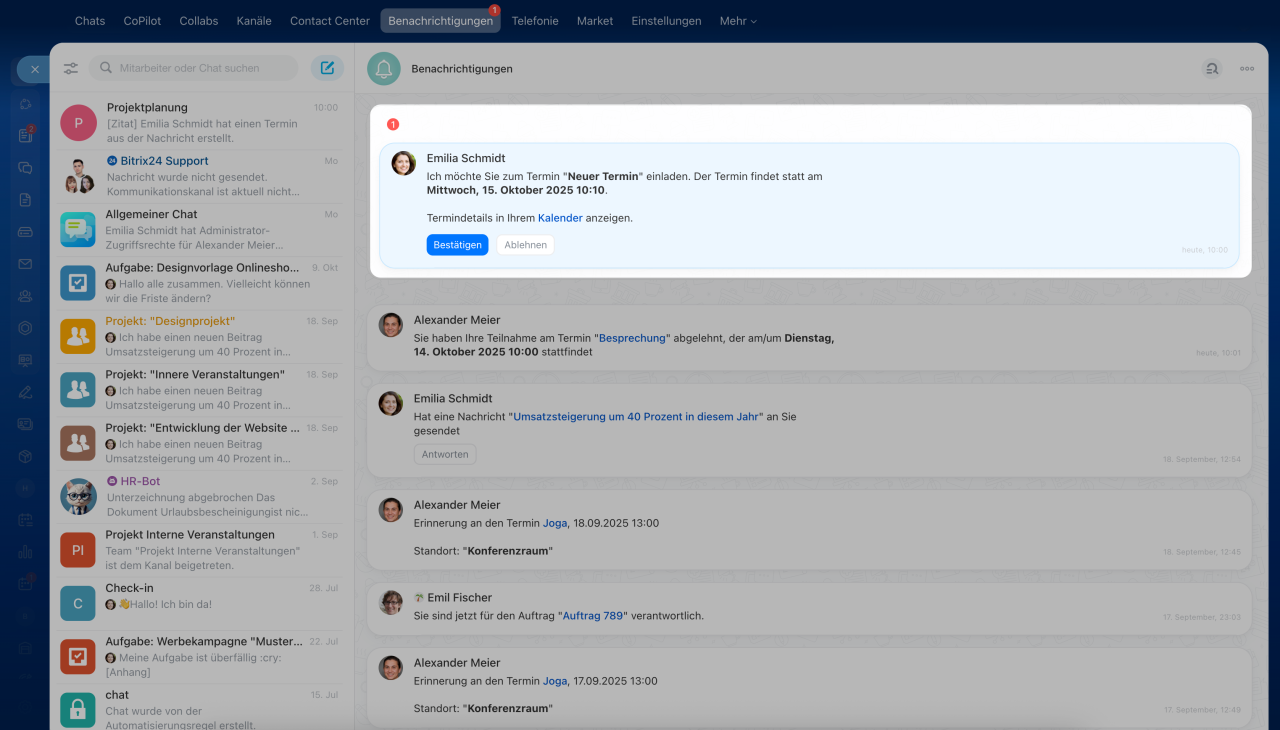Open the "Auftrag 789" order link
Viewport: 1280px width, 730px height.
(593, 616)
